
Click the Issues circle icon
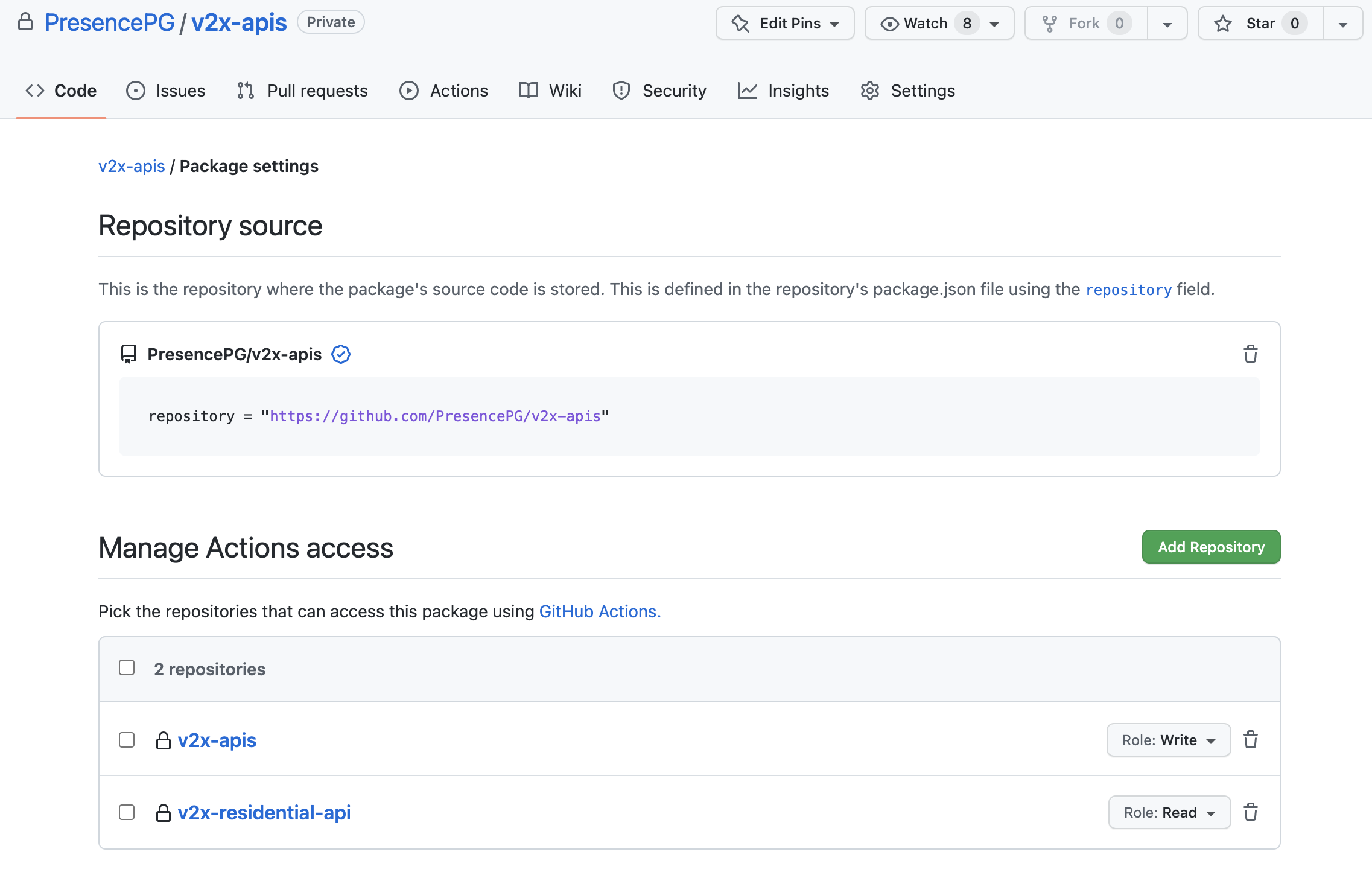(x=136, y=91)
